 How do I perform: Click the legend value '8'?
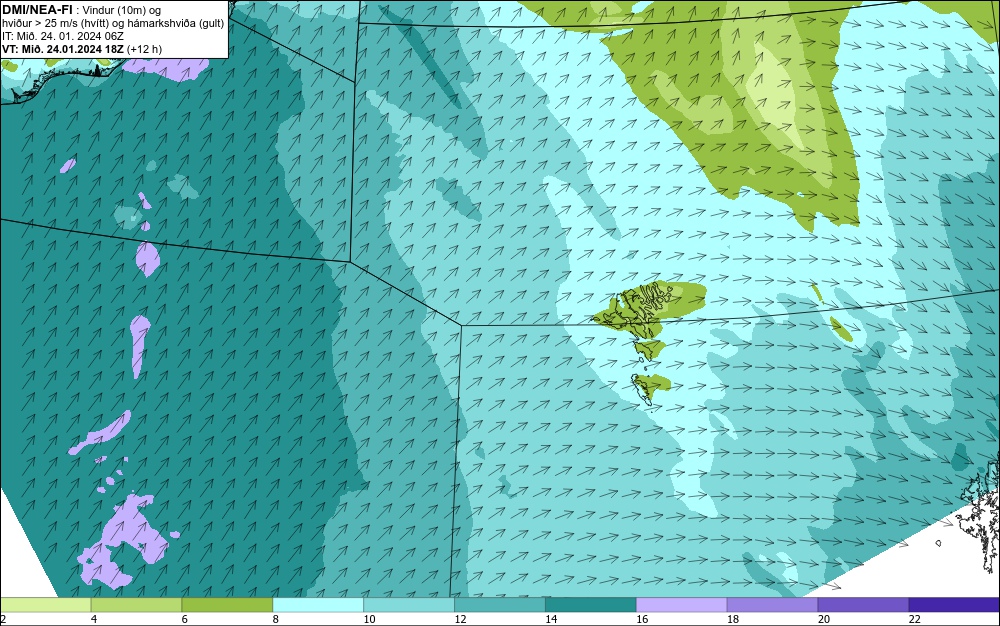[276, 619]
